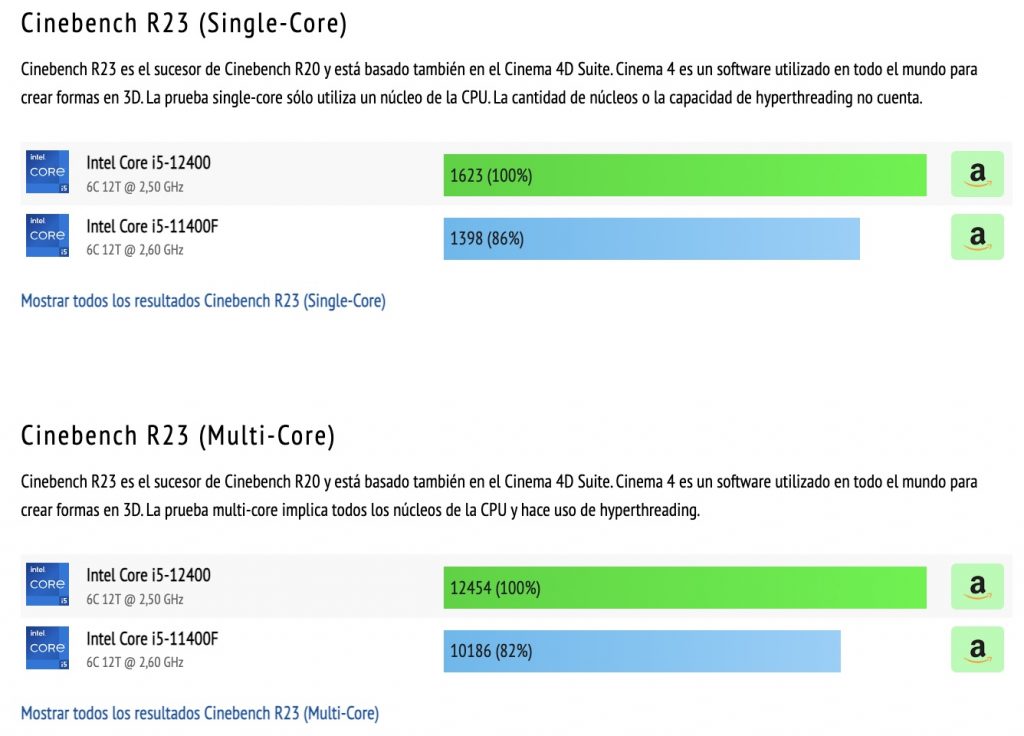Click the 'Cinebench R23 (Multi-Core)' heading
The width and height of the screenshot is (1024, 736).
click(178, 435)
